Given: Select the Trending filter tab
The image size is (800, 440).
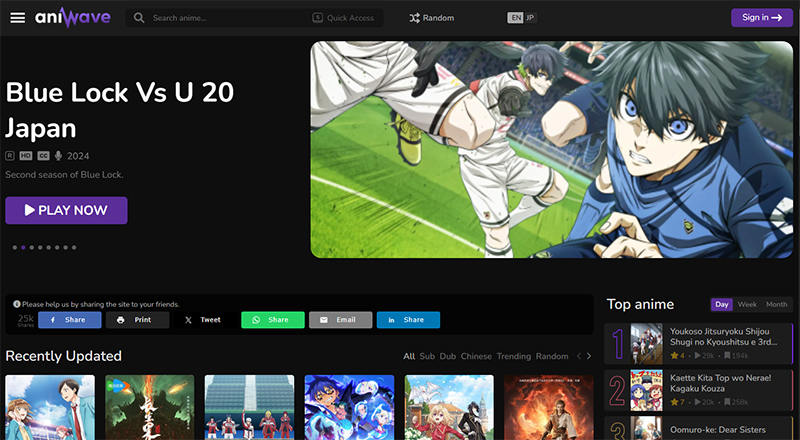Looking at the screenshot, I should pyautogui.click(x=513, y=356).
